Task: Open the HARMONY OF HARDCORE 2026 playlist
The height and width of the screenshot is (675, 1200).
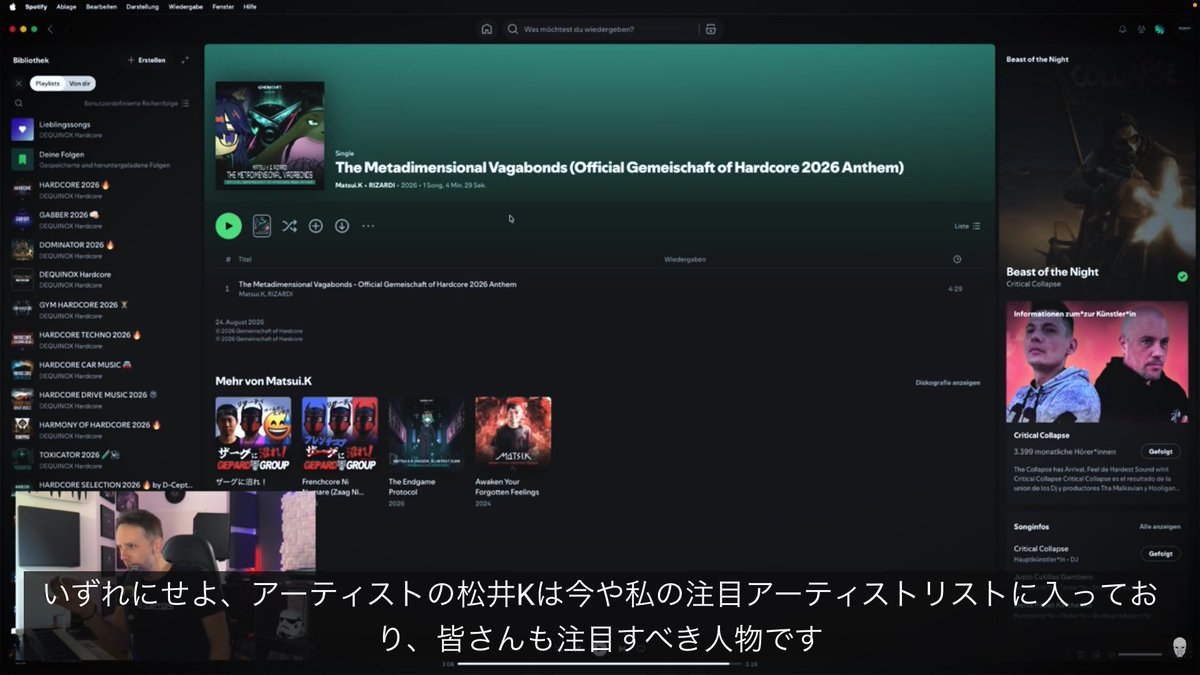Action: [x=104, y=429]
